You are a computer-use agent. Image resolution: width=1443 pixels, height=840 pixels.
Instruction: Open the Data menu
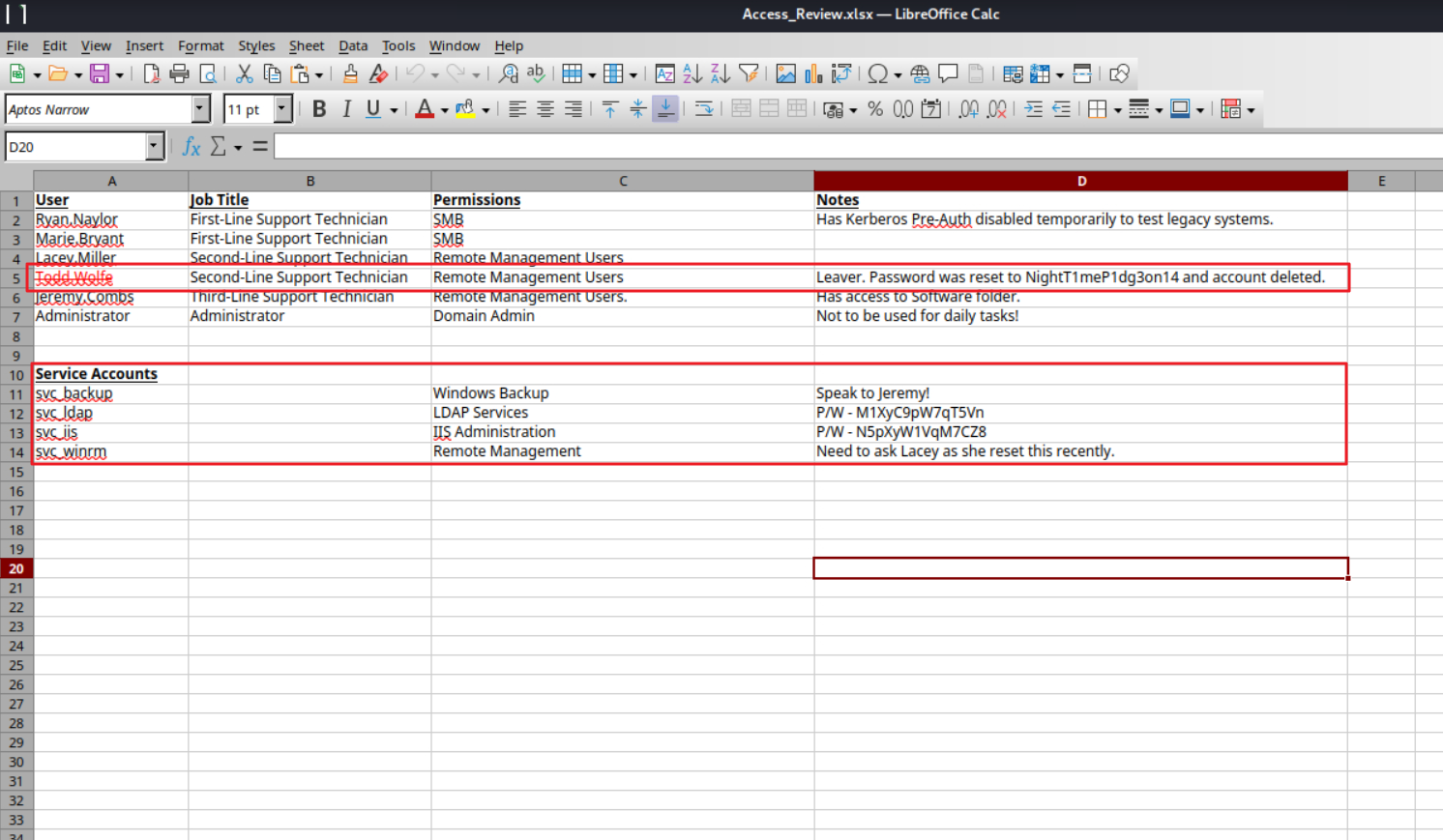[352, 45]
